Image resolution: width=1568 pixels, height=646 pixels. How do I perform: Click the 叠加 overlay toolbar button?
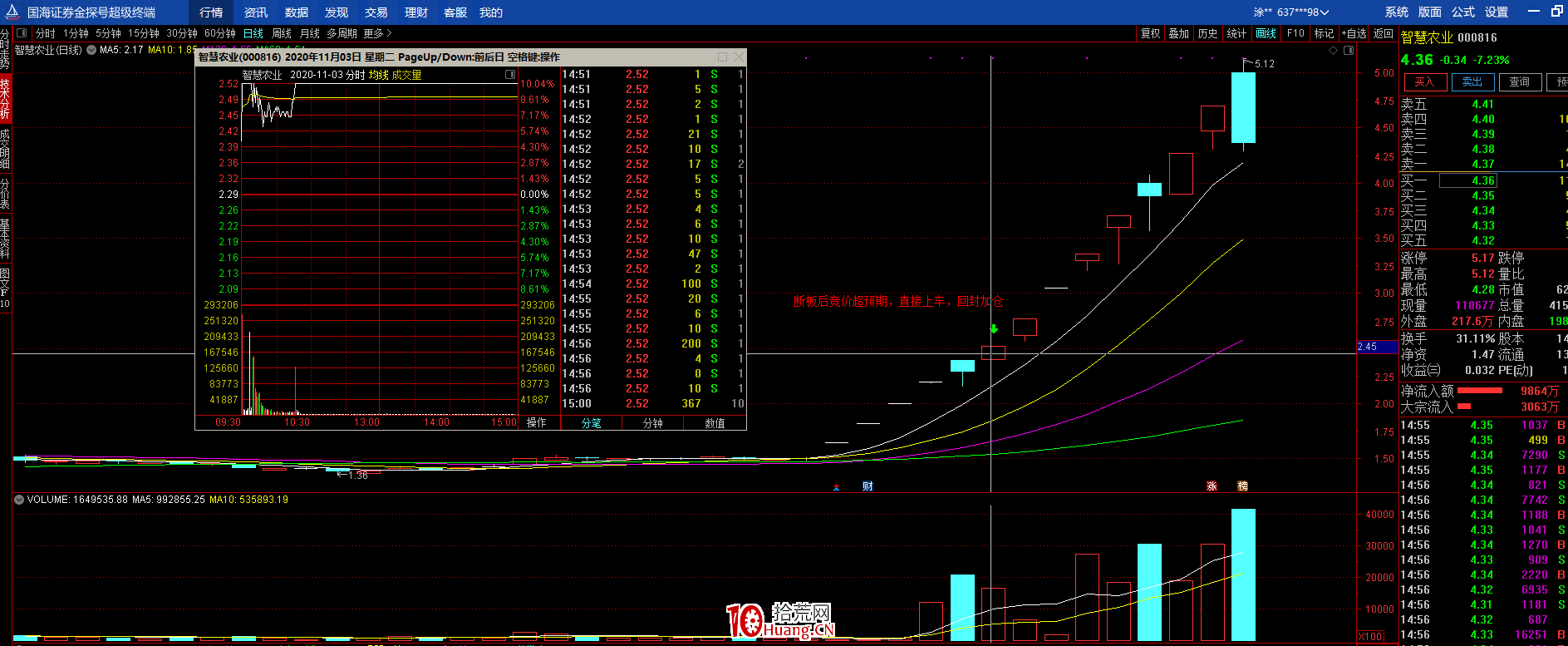(x=1179, y=33)
